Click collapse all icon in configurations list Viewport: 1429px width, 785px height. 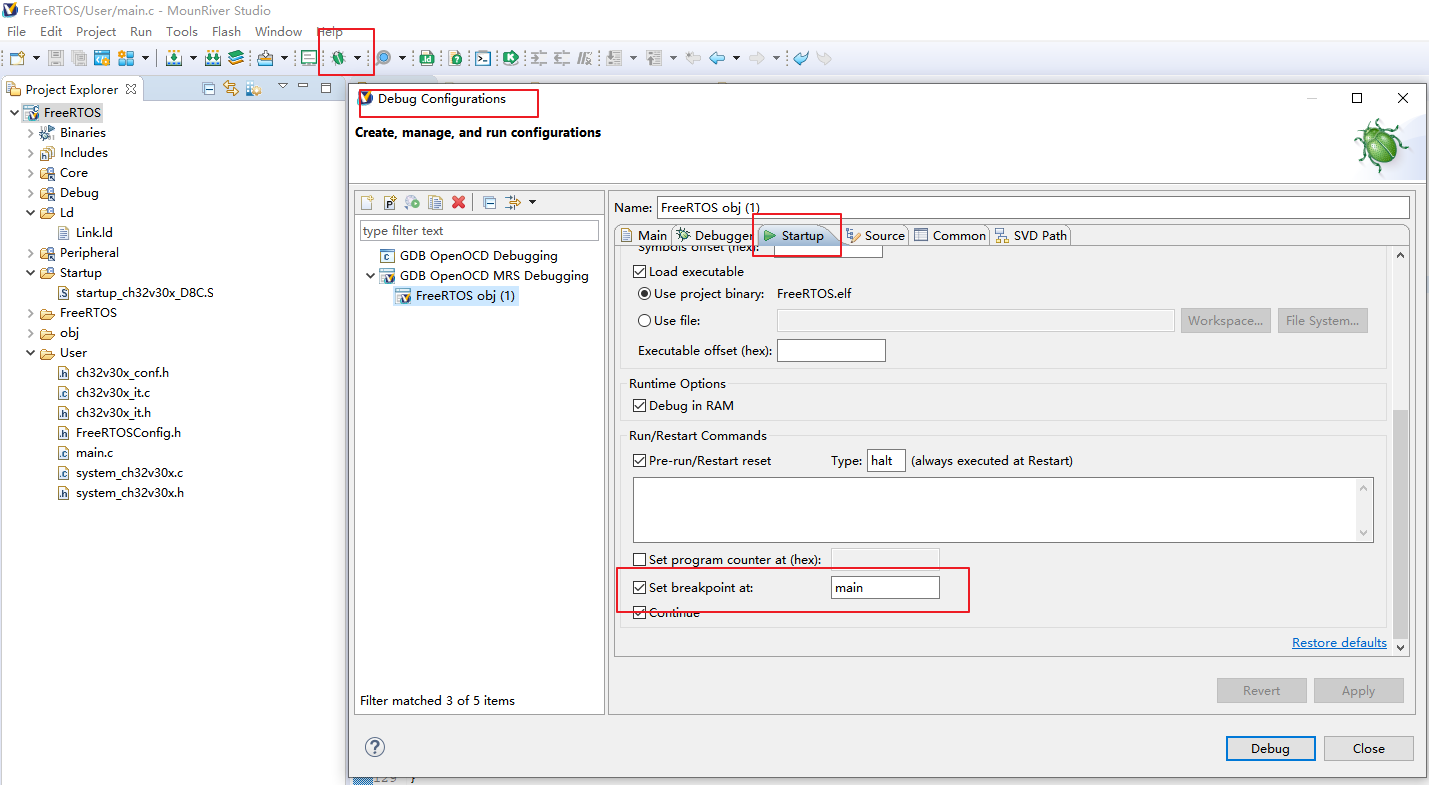[490, 202]
